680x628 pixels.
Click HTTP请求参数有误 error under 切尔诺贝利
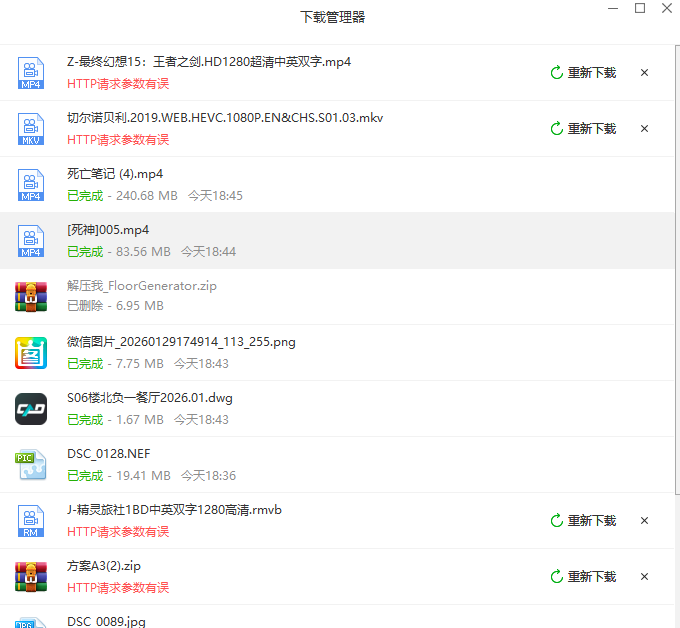tap(118, 140)
